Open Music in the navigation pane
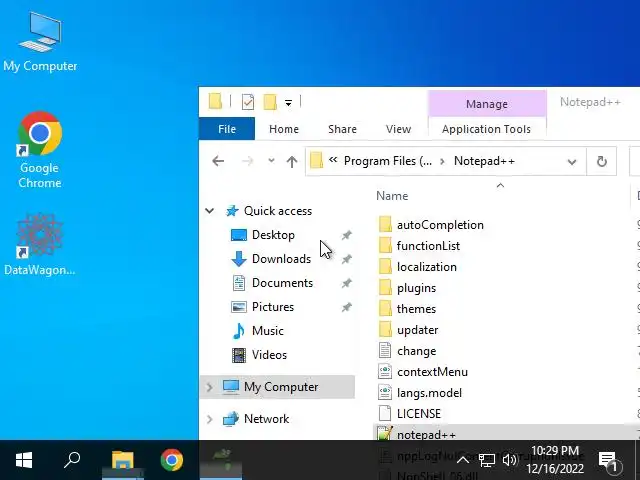640x480 pixels. 267,331
